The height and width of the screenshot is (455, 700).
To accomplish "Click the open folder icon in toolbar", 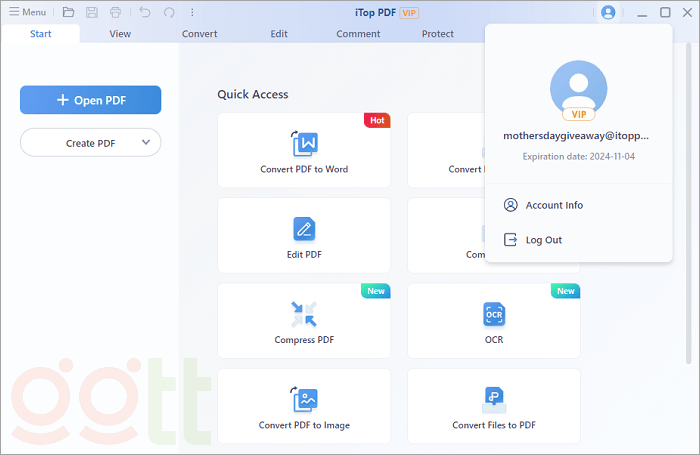I will tap(68, 12).
